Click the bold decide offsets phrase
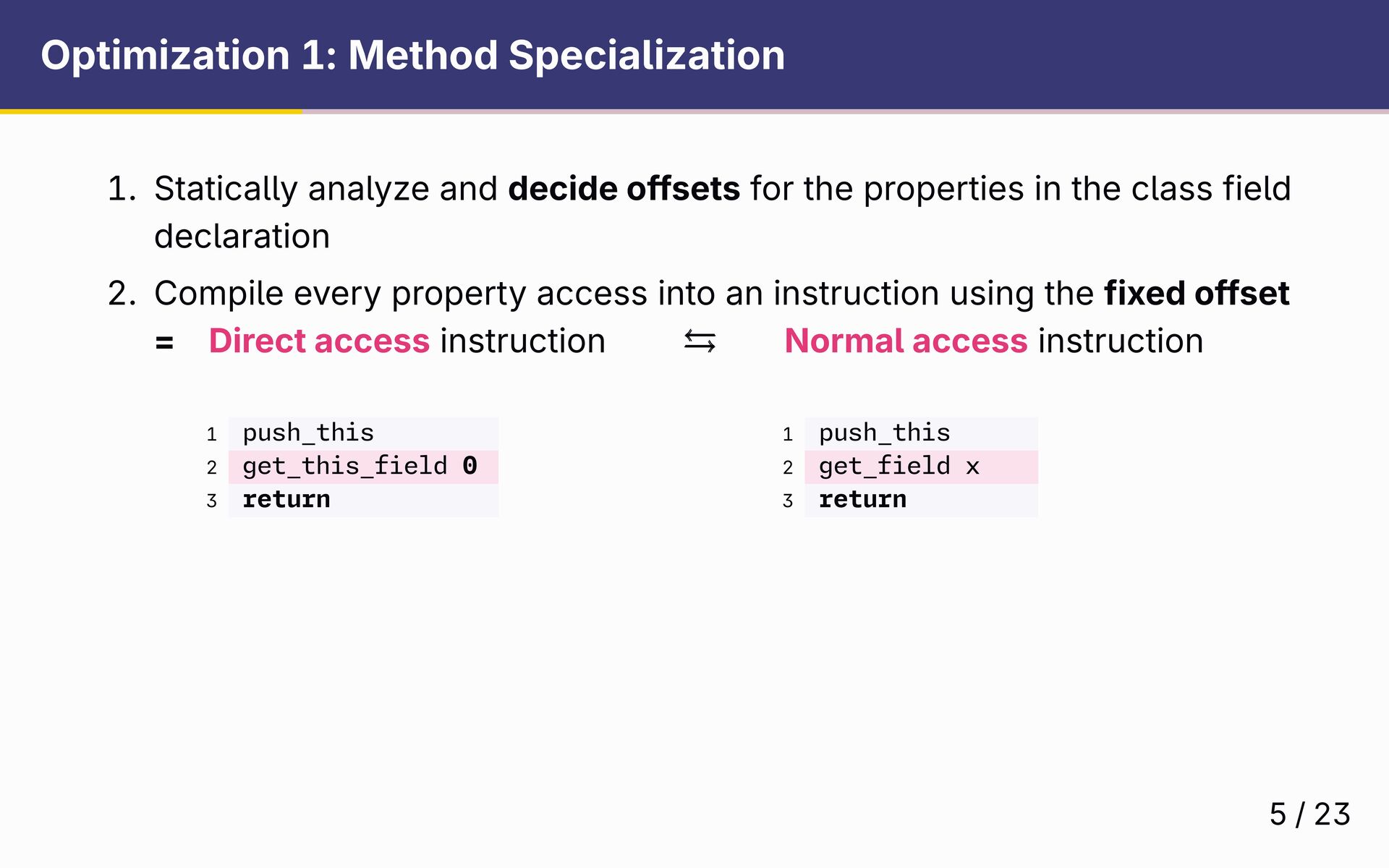This screenshot has height=868, width=1389. tap(624, 189)
